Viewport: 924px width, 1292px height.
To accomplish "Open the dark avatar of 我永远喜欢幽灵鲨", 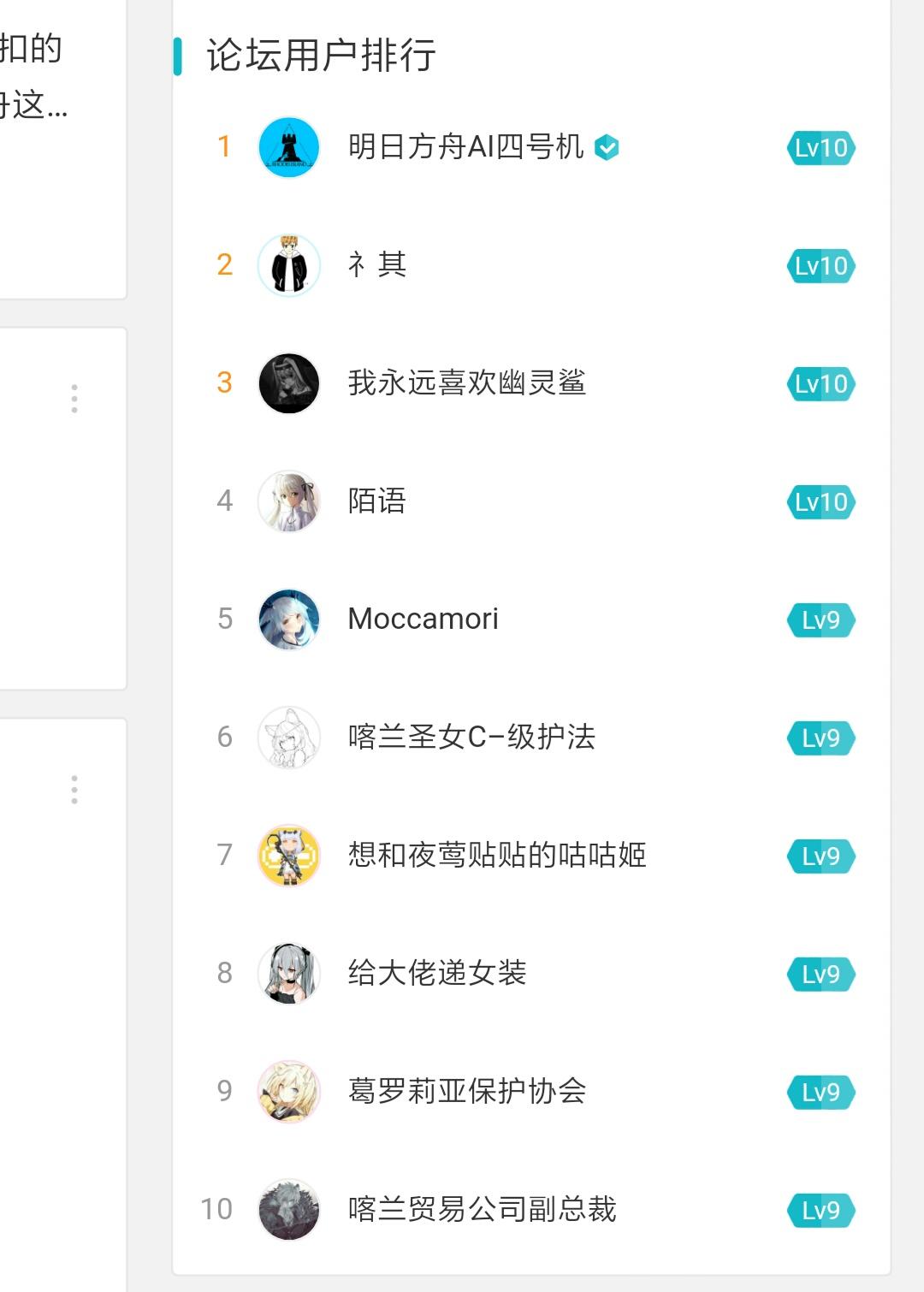I will [289, 383].
